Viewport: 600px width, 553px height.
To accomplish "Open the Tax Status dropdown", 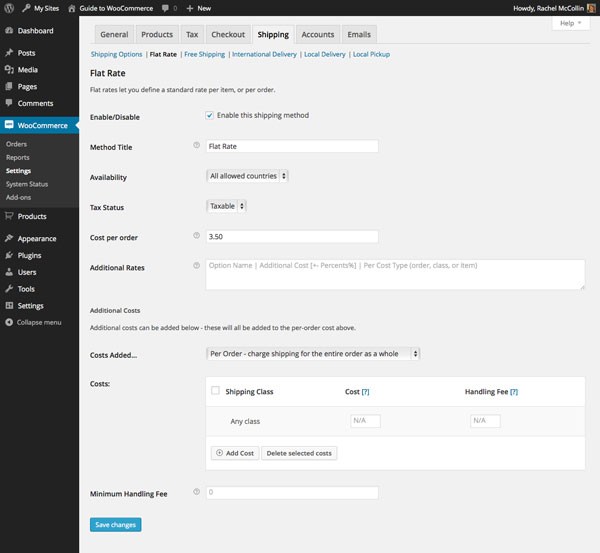I will coord(226,206).
